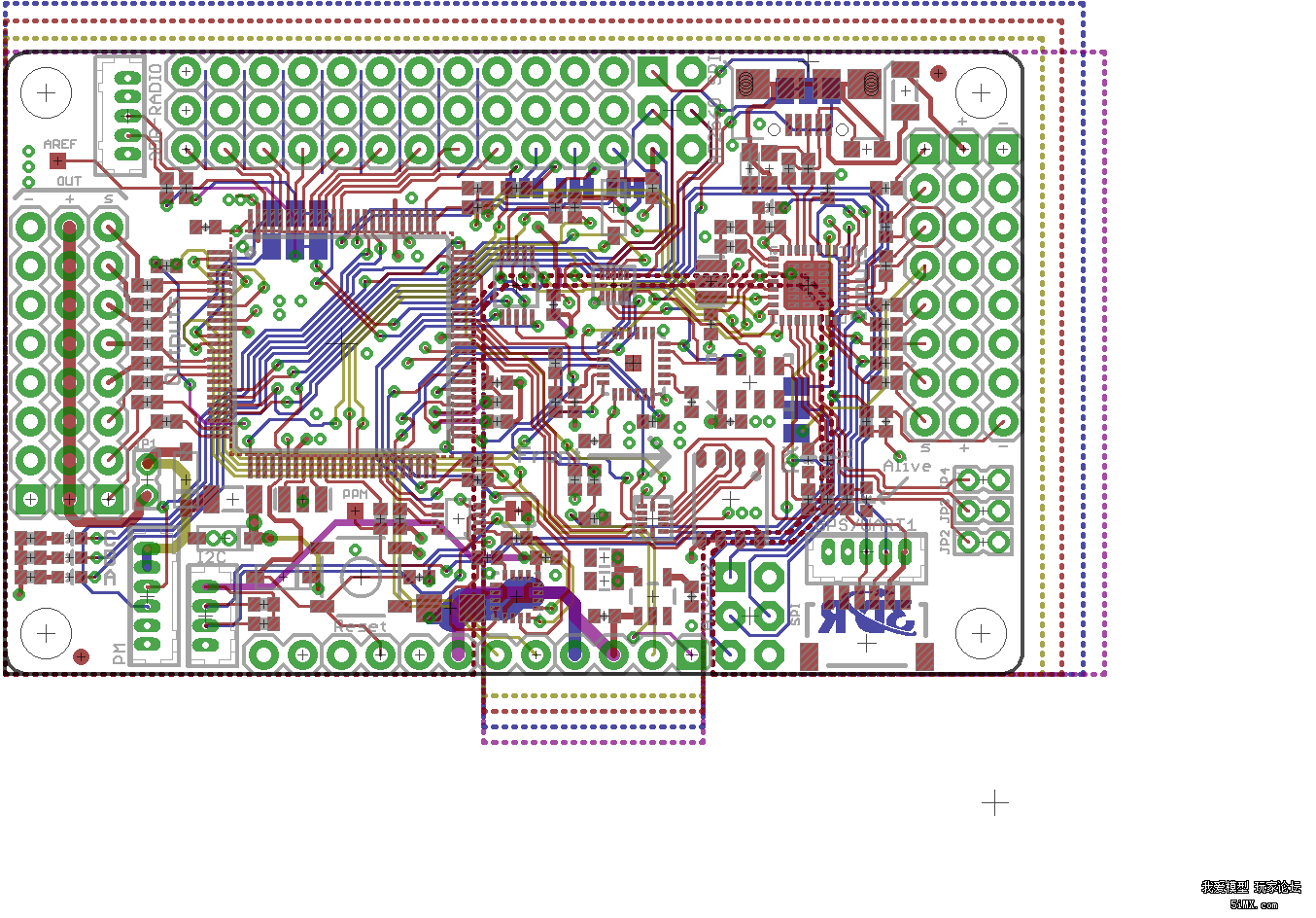The height and width of the screenshot is (918, 1316).
Task: Click the Reset label text
Action: tap(361, 627)
